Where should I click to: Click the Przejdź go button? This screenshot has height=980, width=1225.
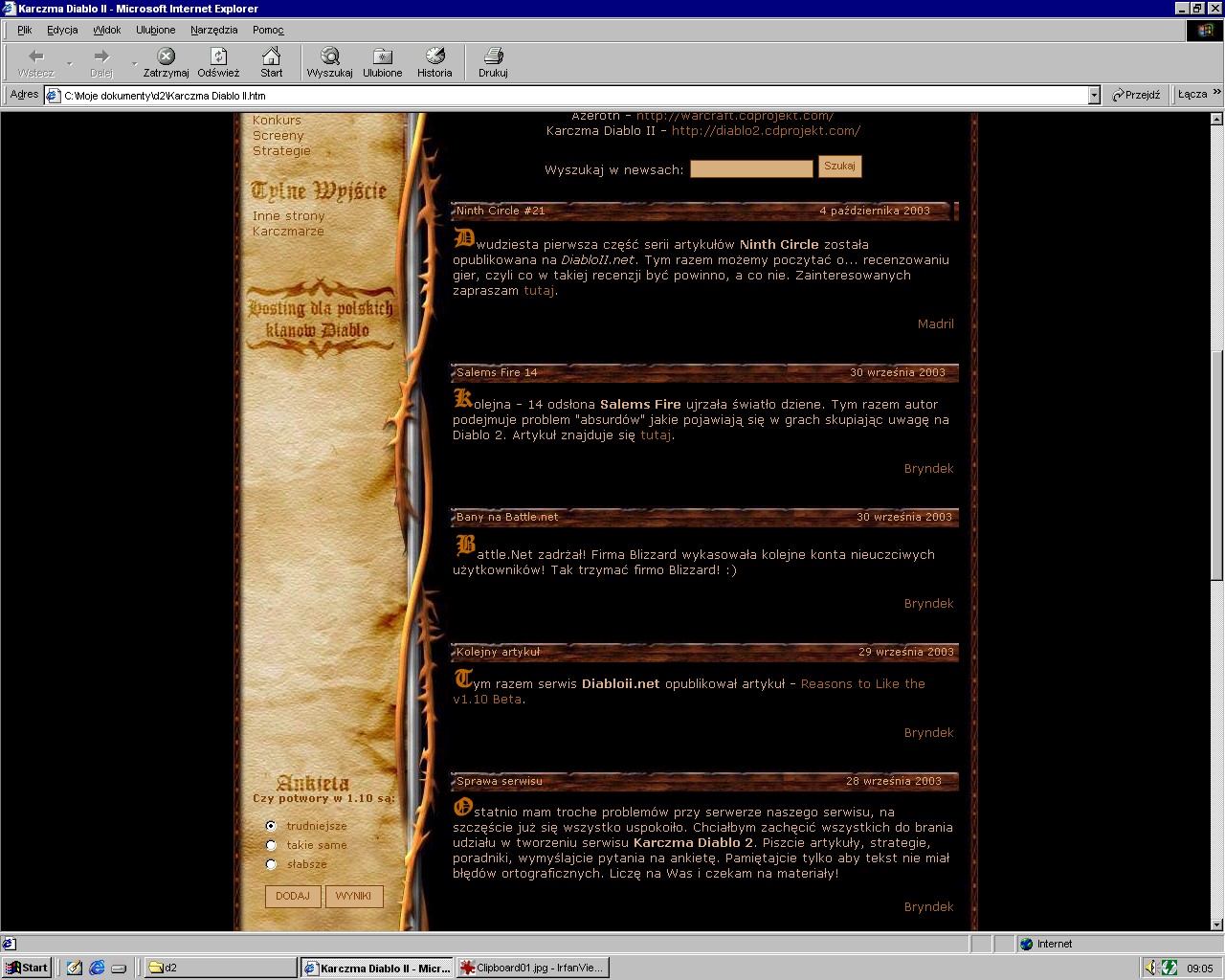1136,95
